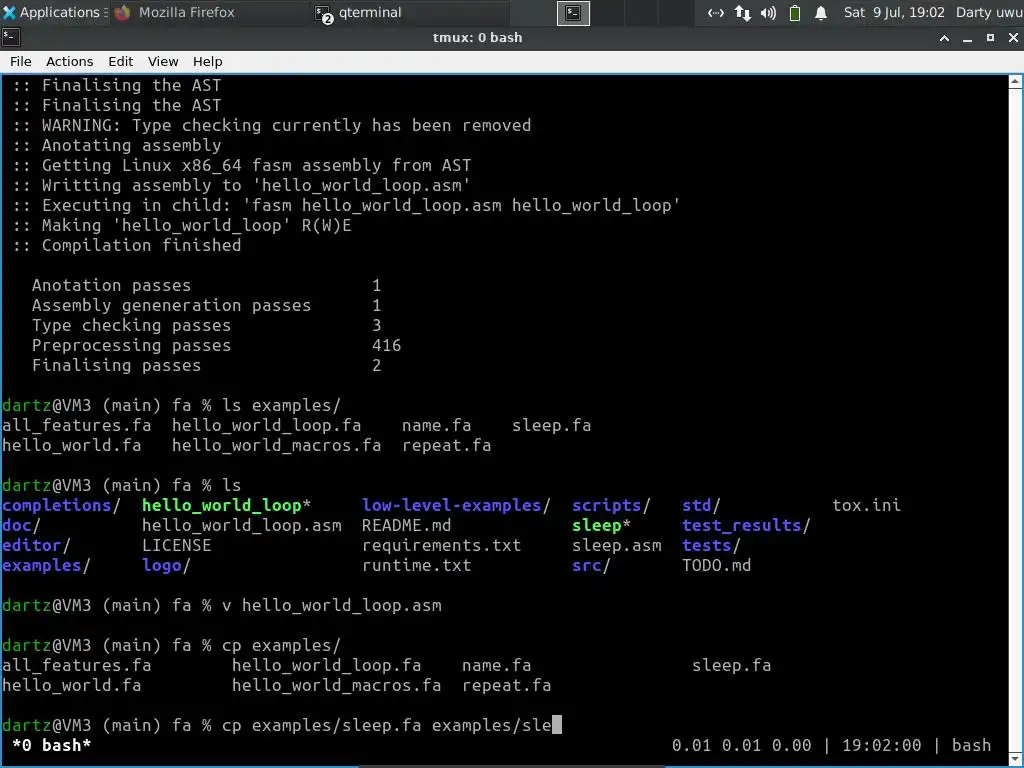Screen dimensions: 1024x768
Task: Click 'requirements.txt' file name
Action: [441, 545]
